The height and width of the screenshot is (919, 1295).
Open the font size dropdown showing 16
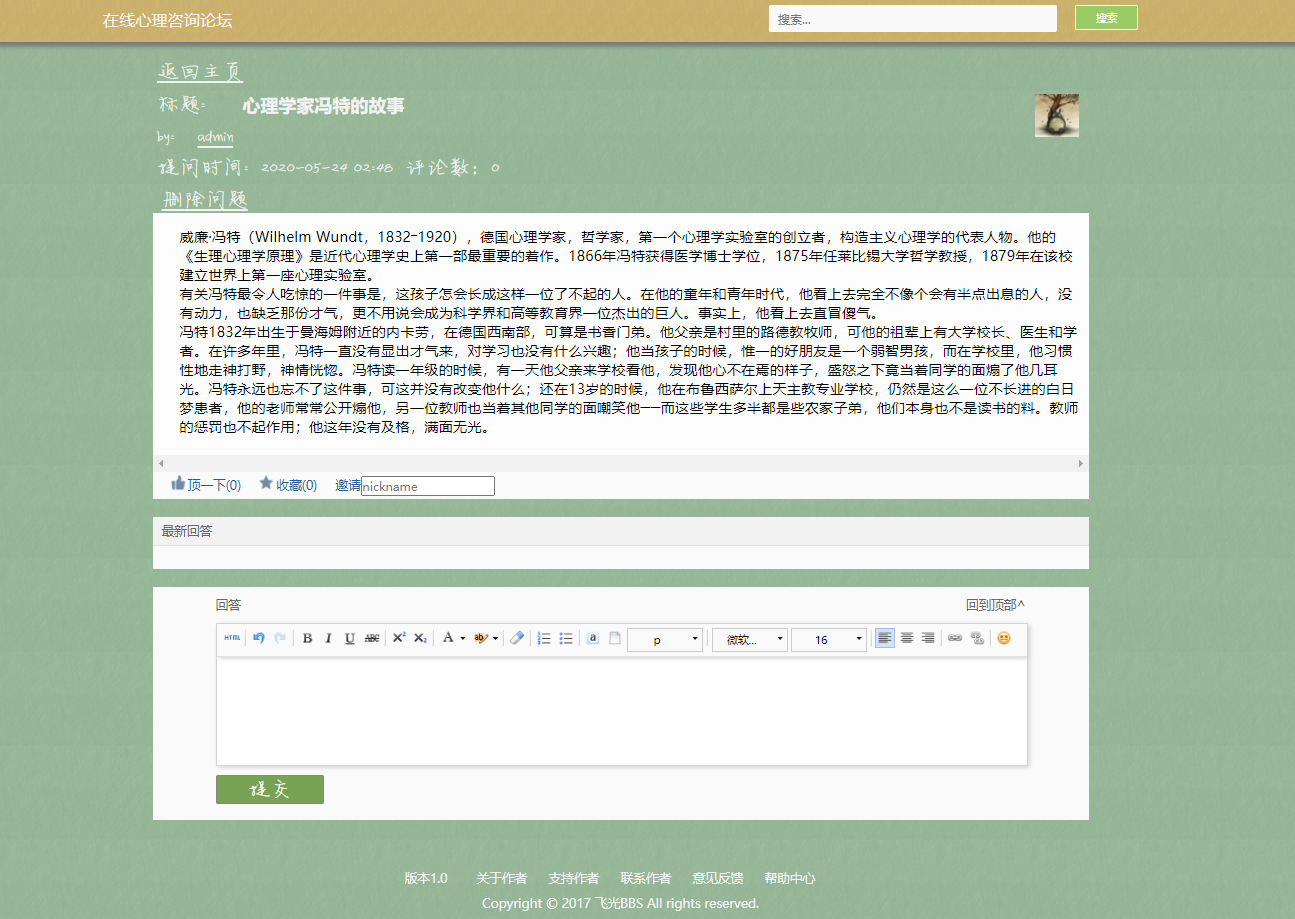tap(829, 637)
